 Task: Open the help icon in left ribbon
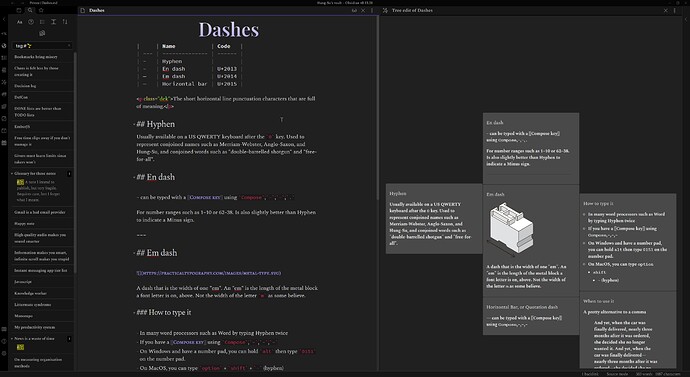[4, 341]
